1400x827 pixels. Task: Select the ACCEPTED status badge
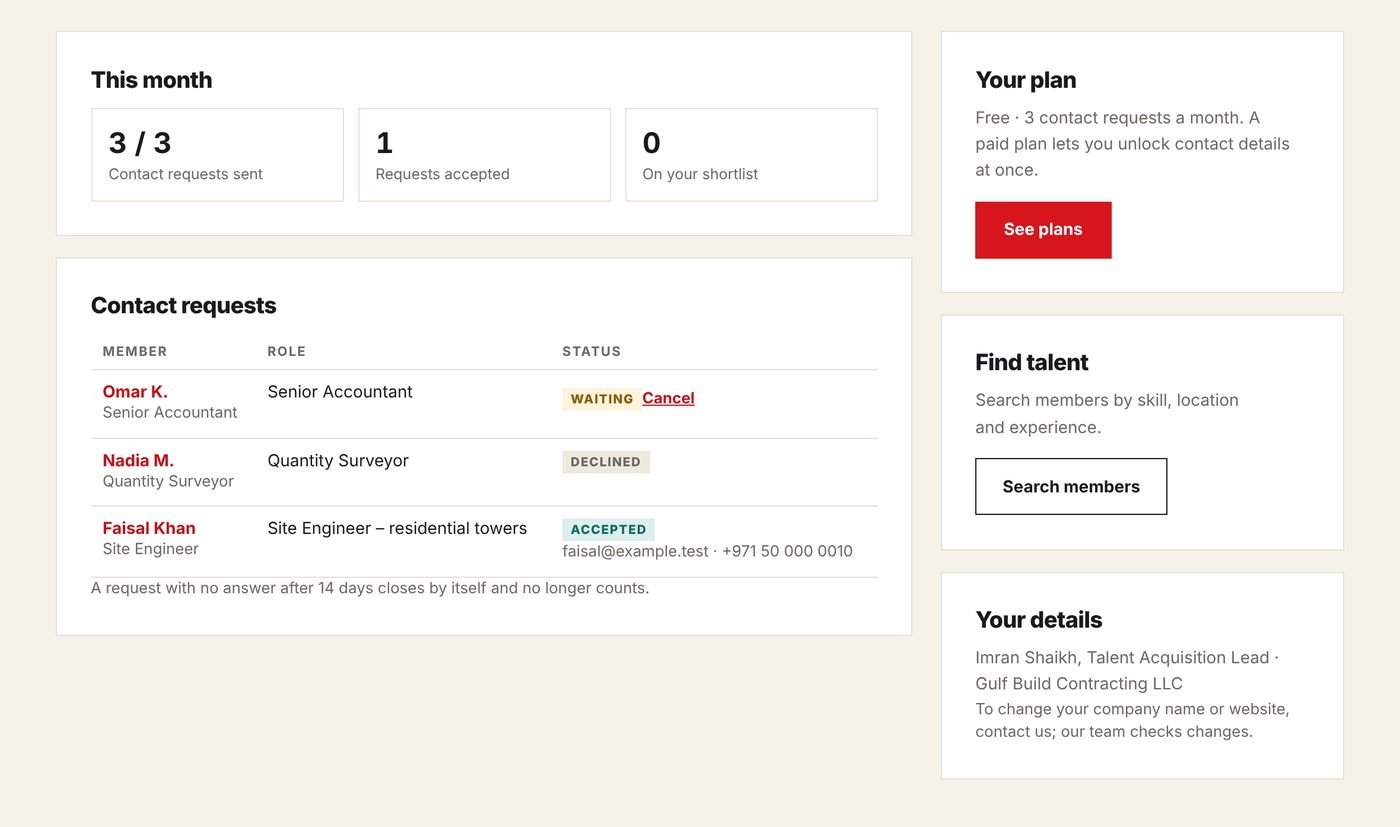coord(608,530)
